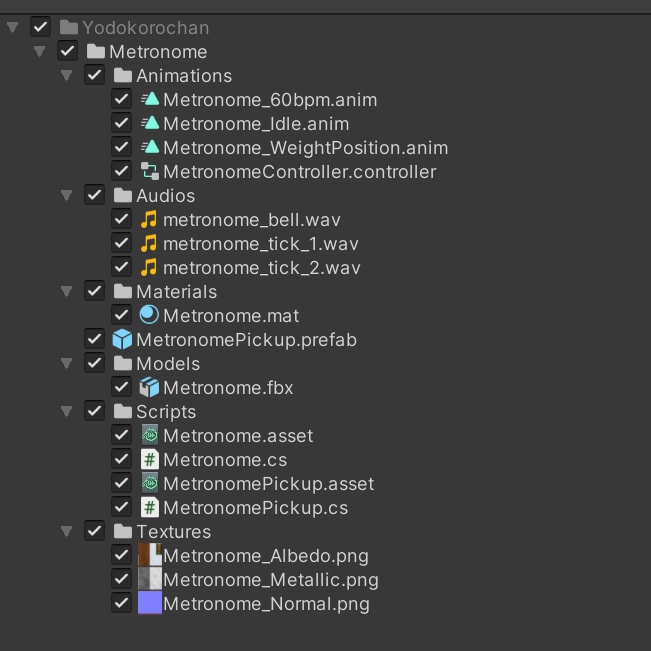
Task: Click the C# script icon for Metronome.cs
Action: (150, 460)
